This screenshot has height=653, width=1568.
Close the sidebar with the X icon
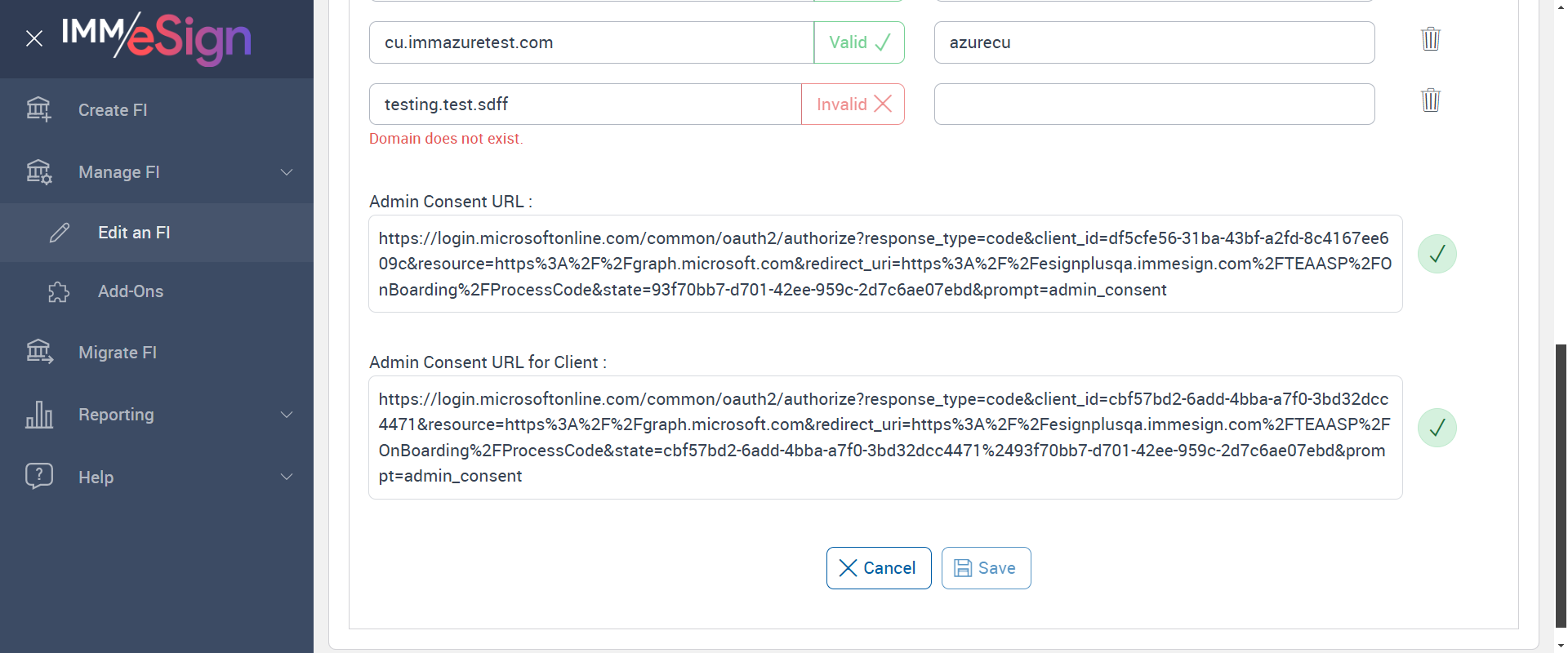(x=33, y=38)
